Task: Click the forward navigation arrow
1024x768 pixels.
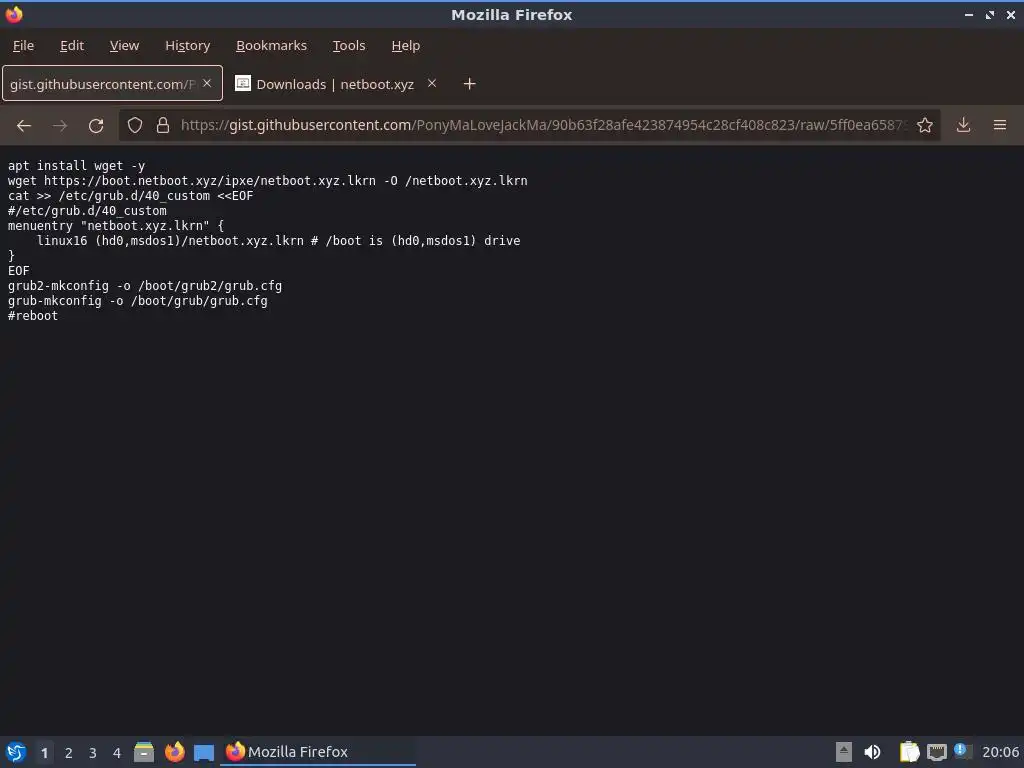Action: (60, 125)
